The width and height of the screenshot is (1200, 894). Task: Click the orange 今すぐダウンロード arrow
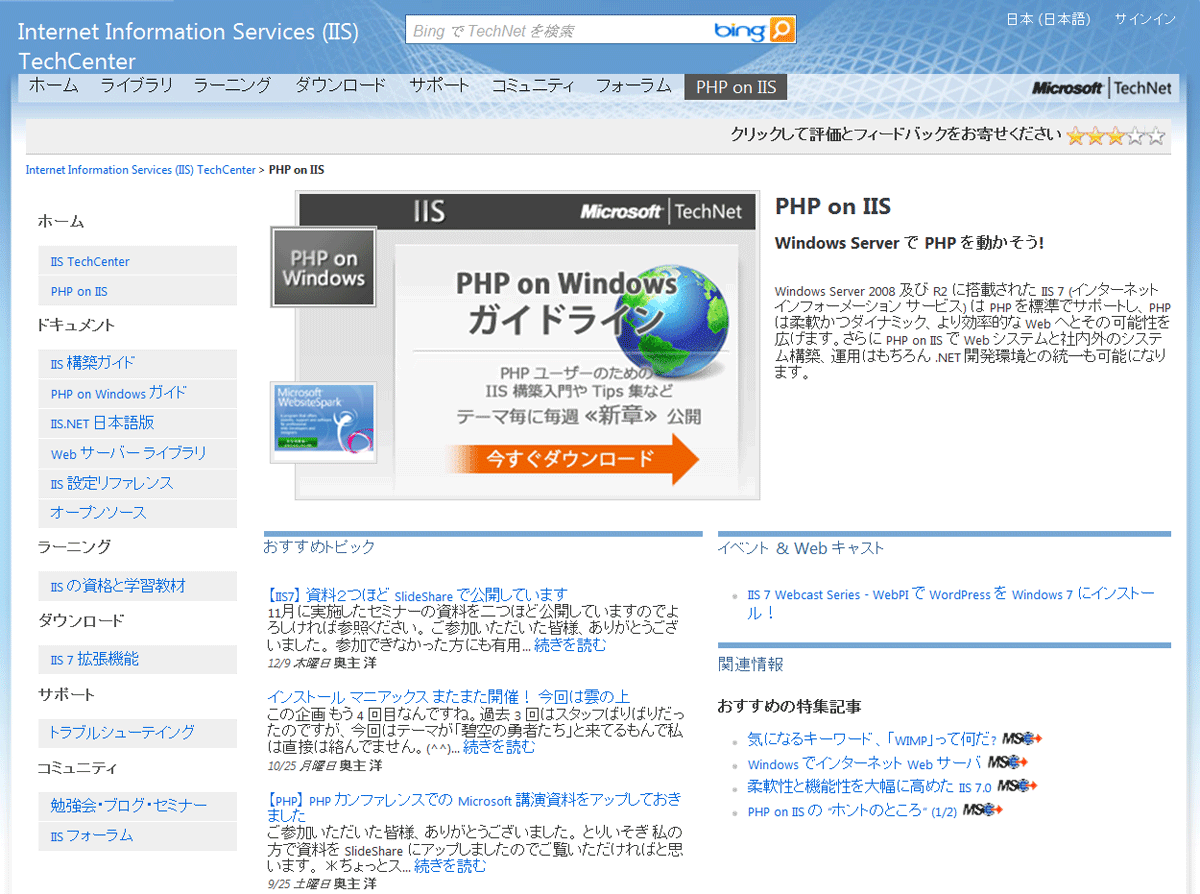(x=573, y=458)
